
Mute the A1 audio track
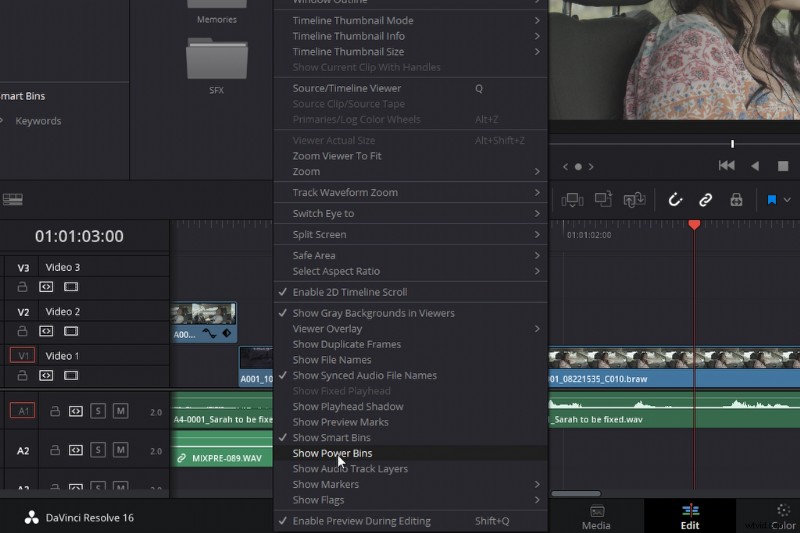(x=120, y=411)
